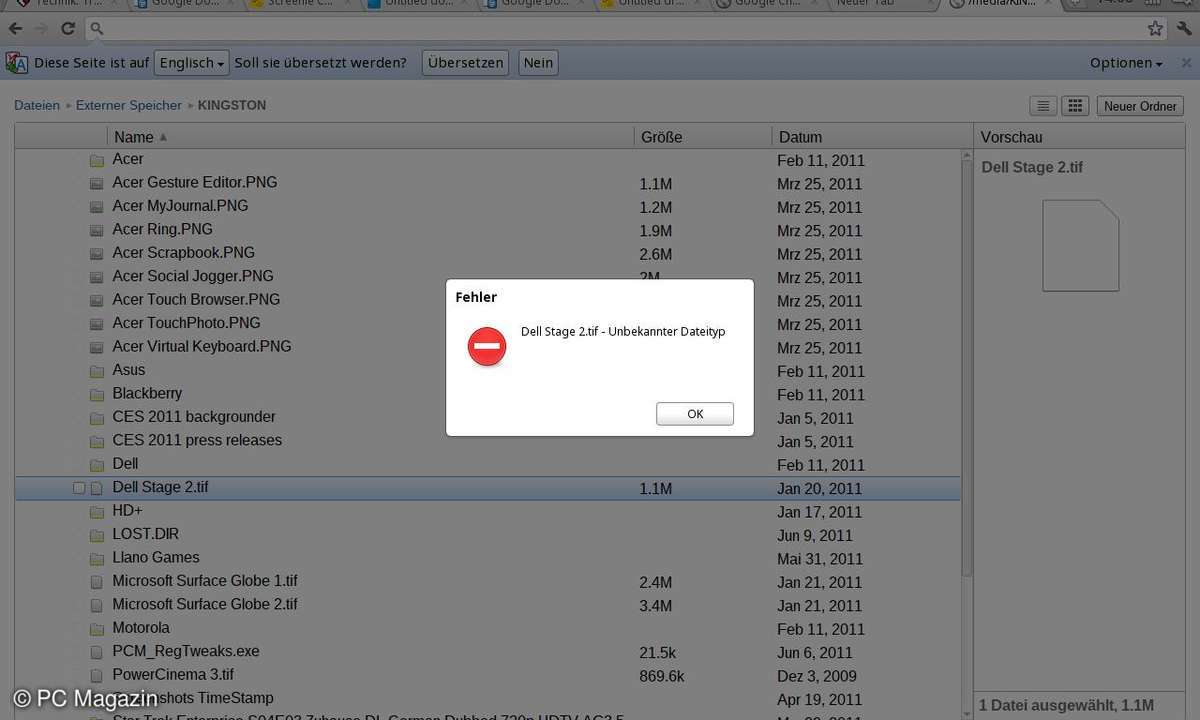The width and height of the screenshot is (1200, 720).
Task: Select the file name Acer Touch Browser.PNG
Action: [196, 299]
